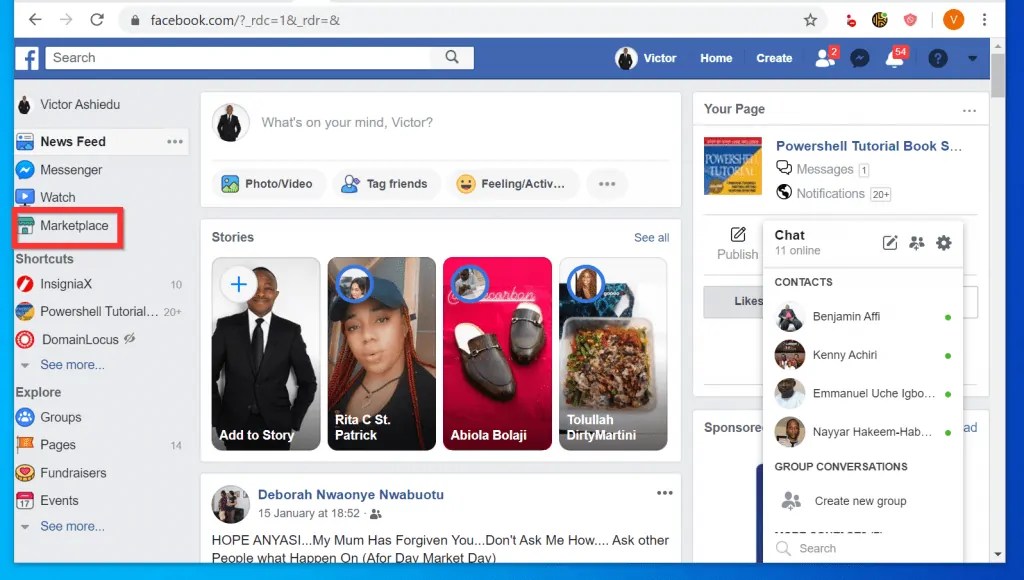Open Marketplace in the sidebar
The image size is (1024, 580).
coord(74,226)
